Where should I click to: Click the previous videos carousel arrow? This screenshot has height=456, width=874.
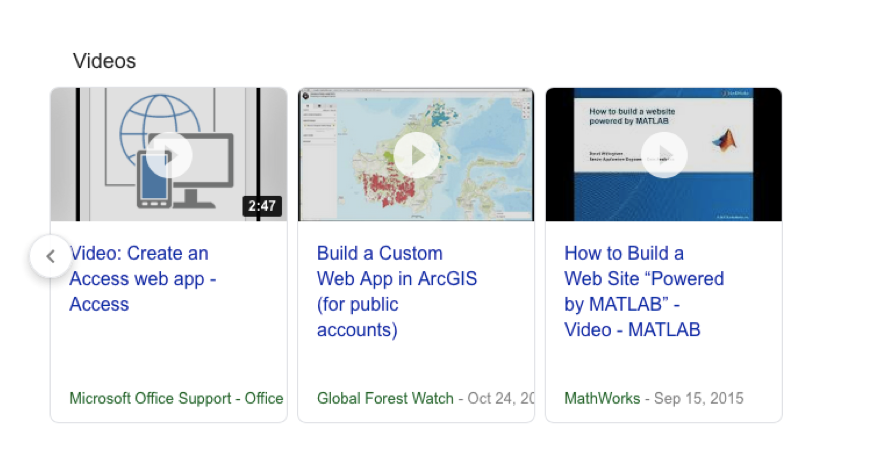point(51,256)
